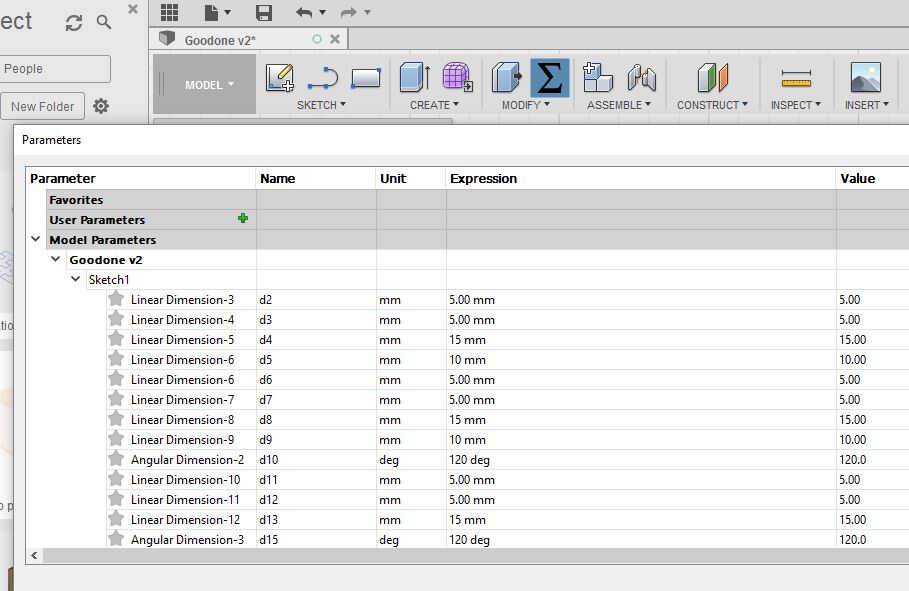Click the New Folder button
Image resolution: width=909 pixels, height=591 pixels.
pyautogui.click(x=42, y=107)
